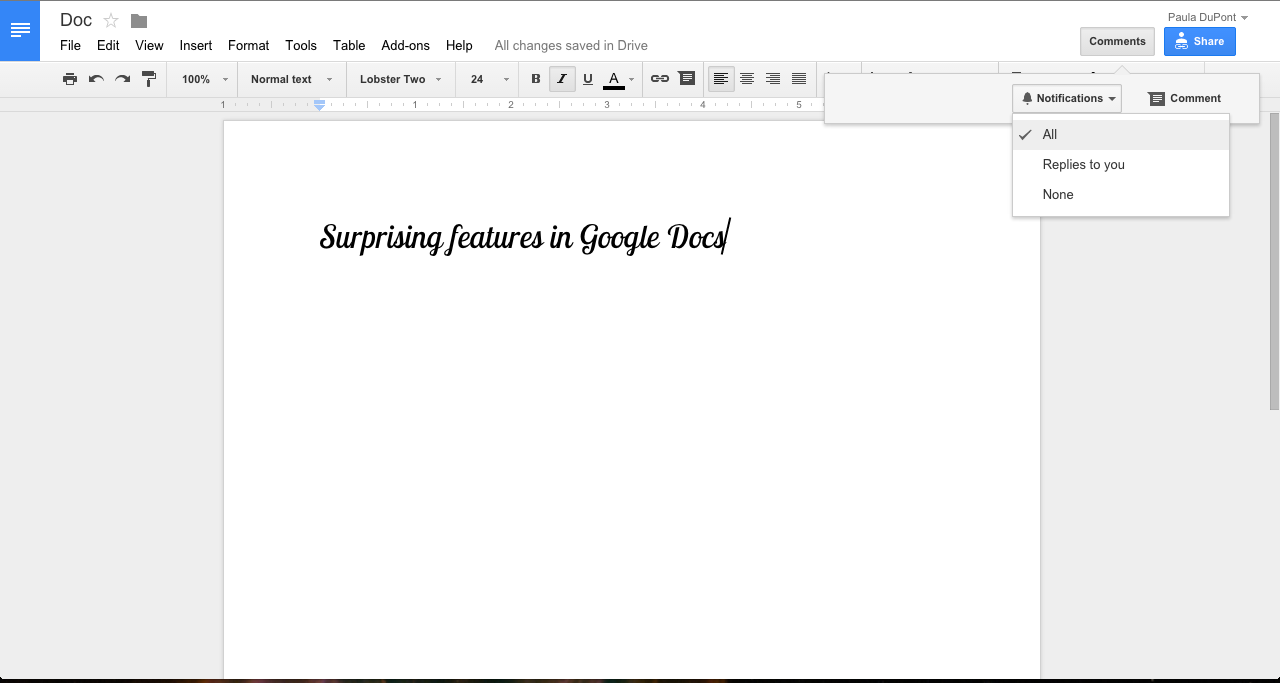The width and height of the screenshot is (1280, 683).
Task: Toggle underline formatting
Action: click(x=588, y=79)
